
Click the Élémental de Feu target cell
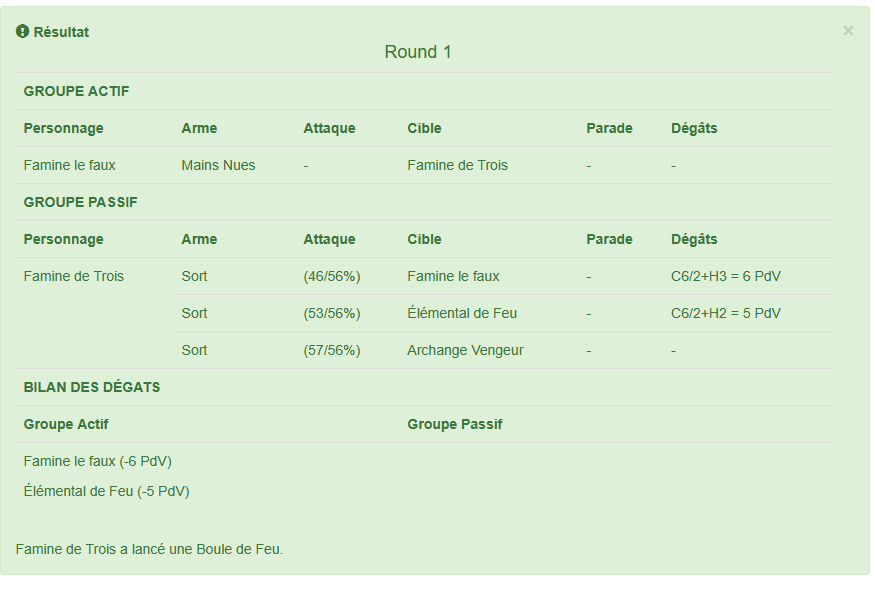(462, 313)
